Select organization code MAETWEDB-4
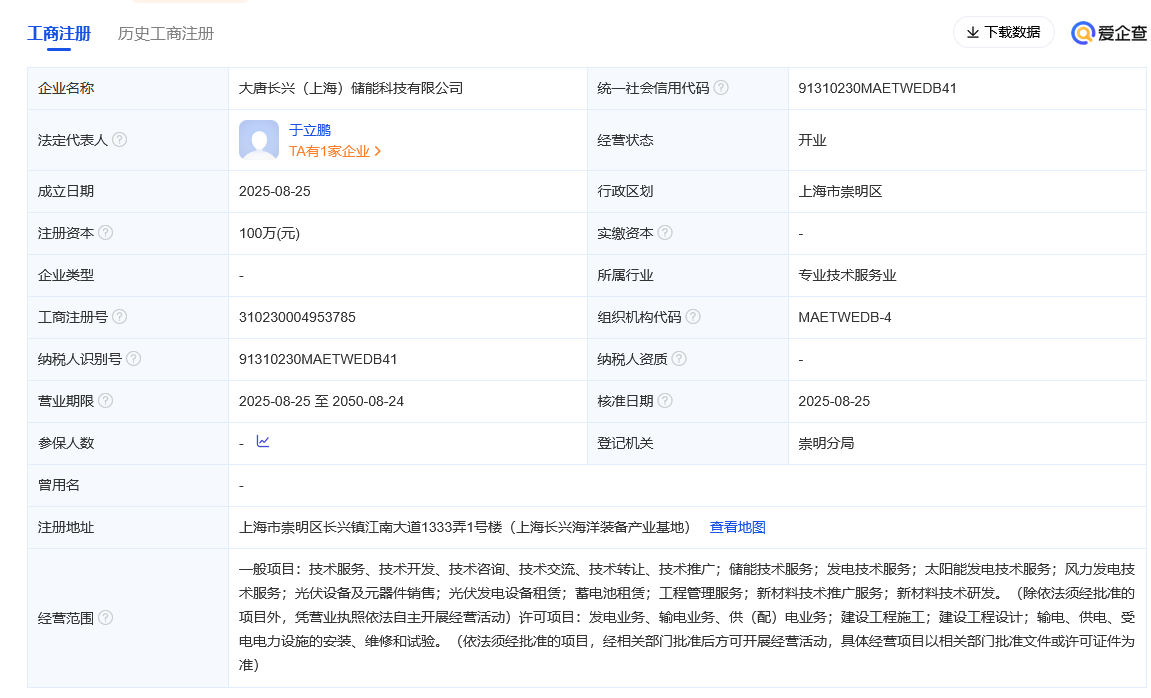The width and height of the screenshot is (1151, 698). point(845,317)
